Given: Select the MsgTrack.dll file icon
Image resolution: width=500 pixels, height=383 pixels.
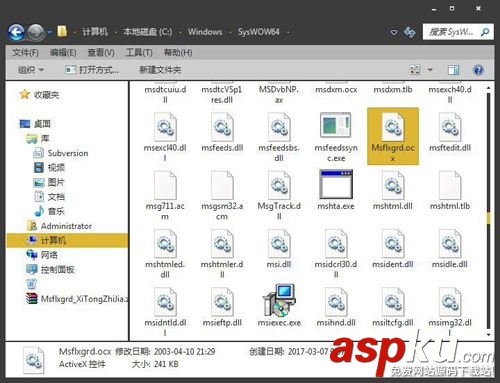Looking at the screenshot, I should coord(279,185).
